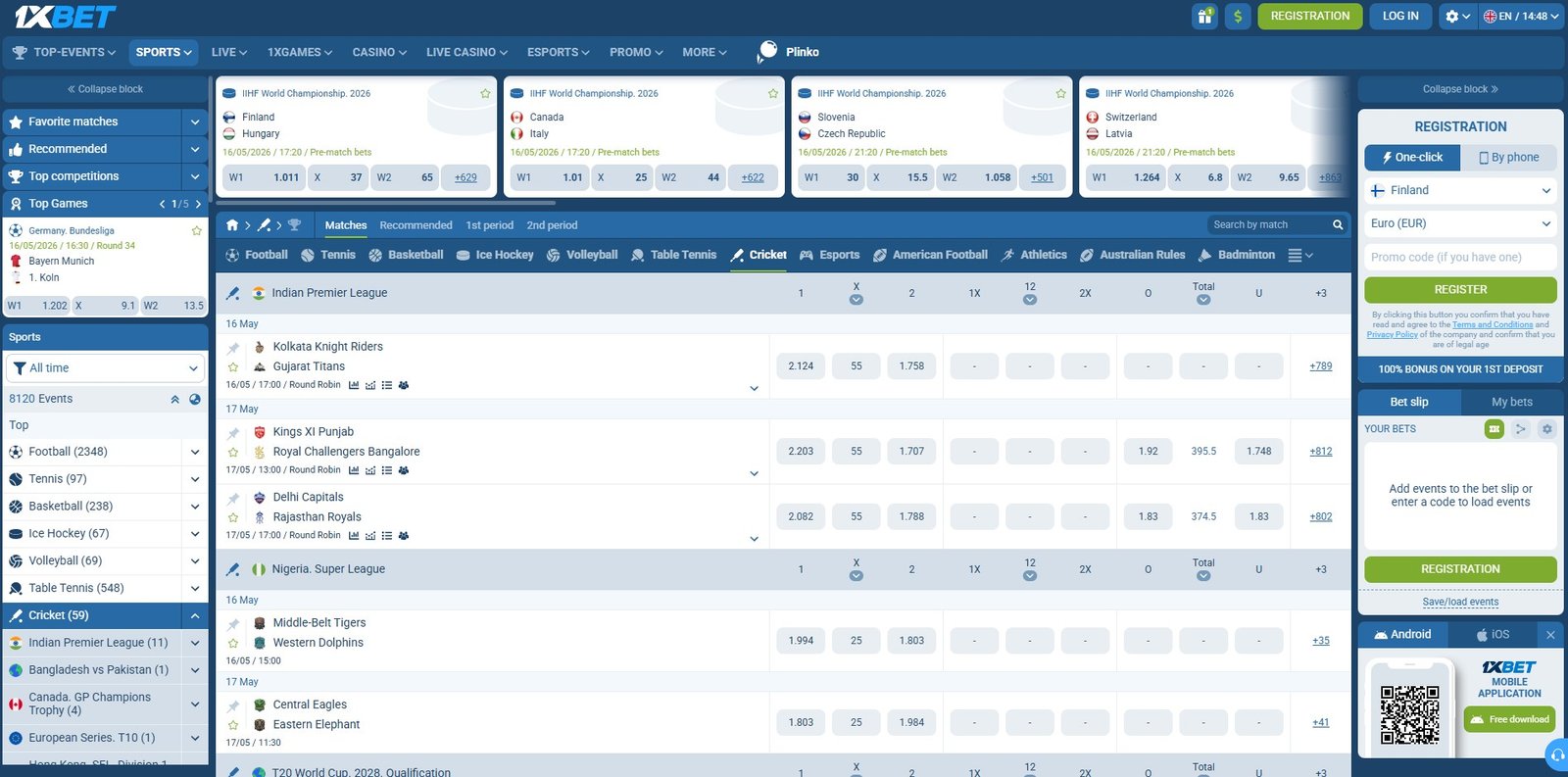Click the people icon in Delhi Capitals match row
Viewport: 1568px width, 777px height.
pyautogui.click(x=404, y=536)
